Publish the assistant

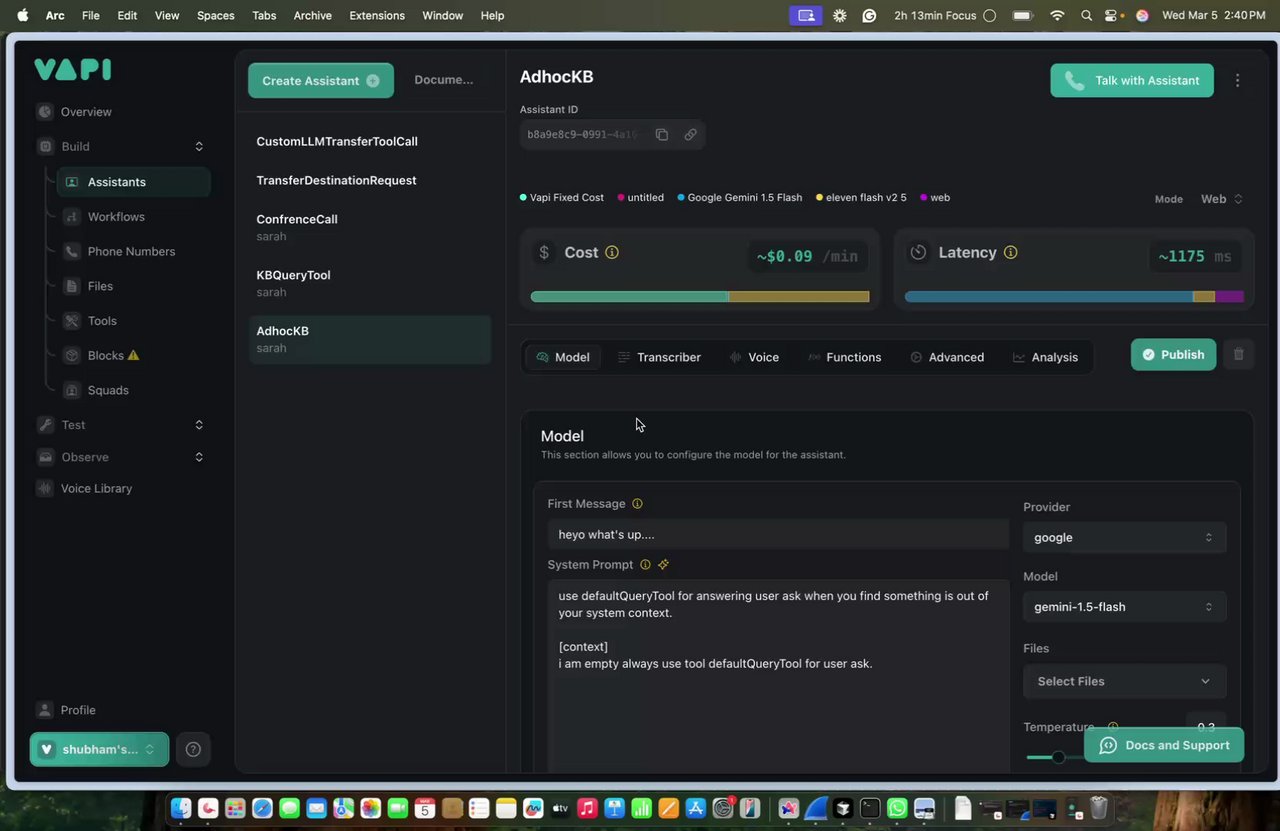[x=1174, y=354]
